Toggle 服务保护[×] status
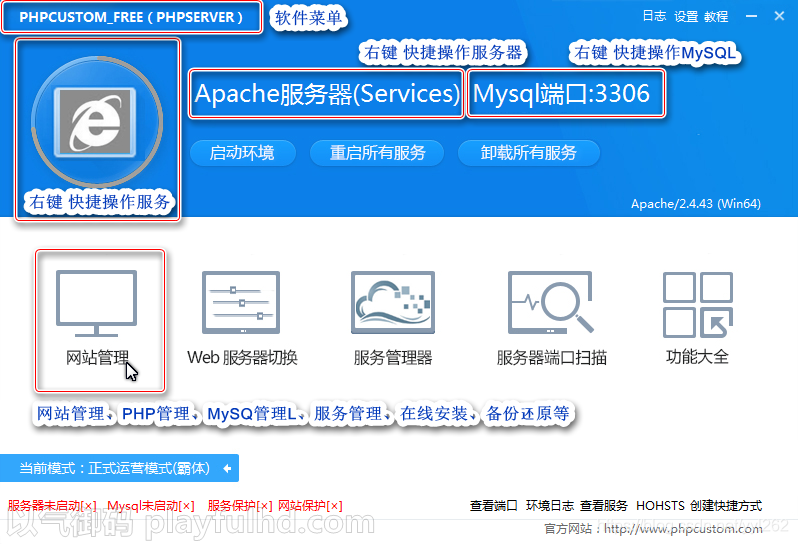Viewport: 798px width, 544px height. pos(240,506)
